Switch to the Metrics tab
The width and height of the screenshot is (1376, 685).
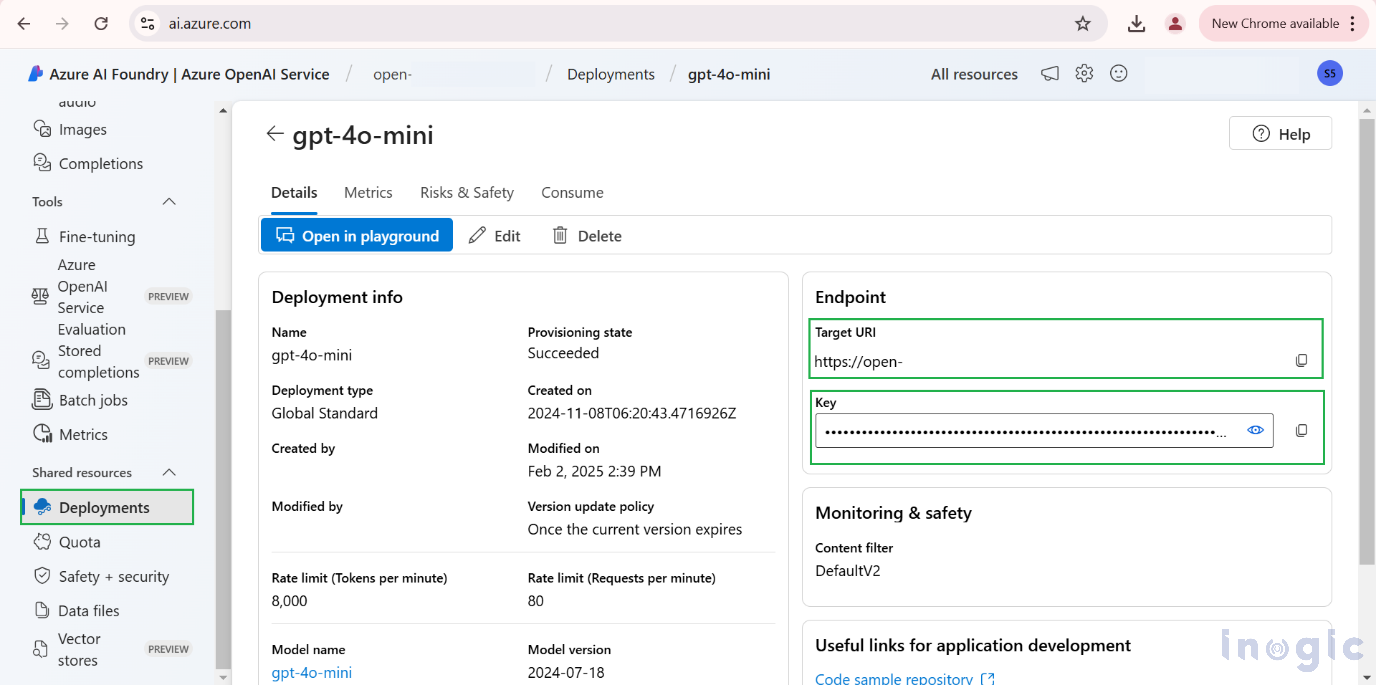tap(368, 193)
